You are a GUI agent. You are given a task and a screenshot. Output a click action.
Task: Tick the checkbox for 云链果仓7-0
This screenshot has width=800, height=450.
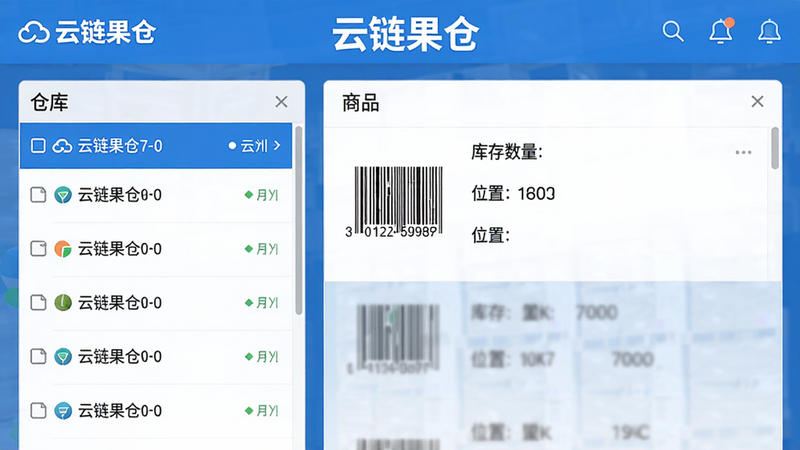pos(38,146)
